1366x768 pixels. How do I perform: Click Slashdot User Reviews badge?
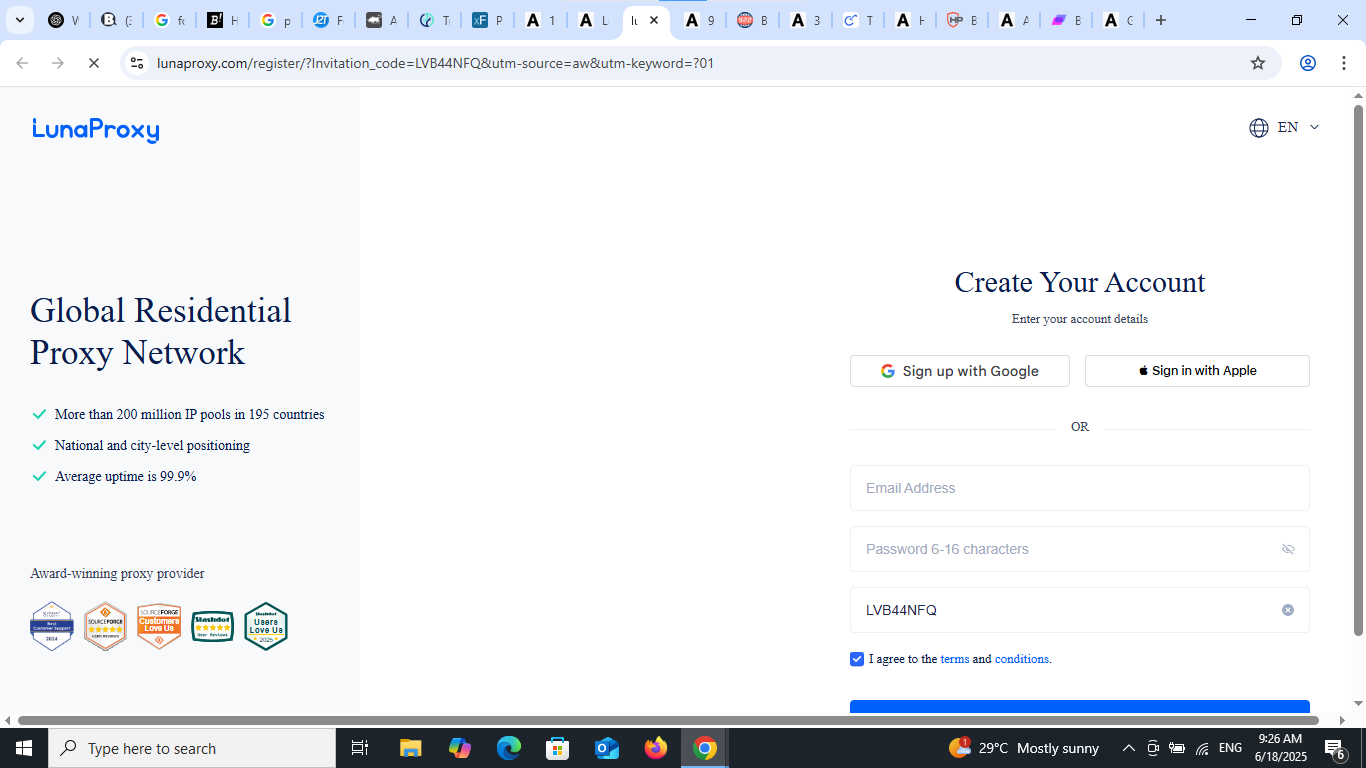coord(212,627)
